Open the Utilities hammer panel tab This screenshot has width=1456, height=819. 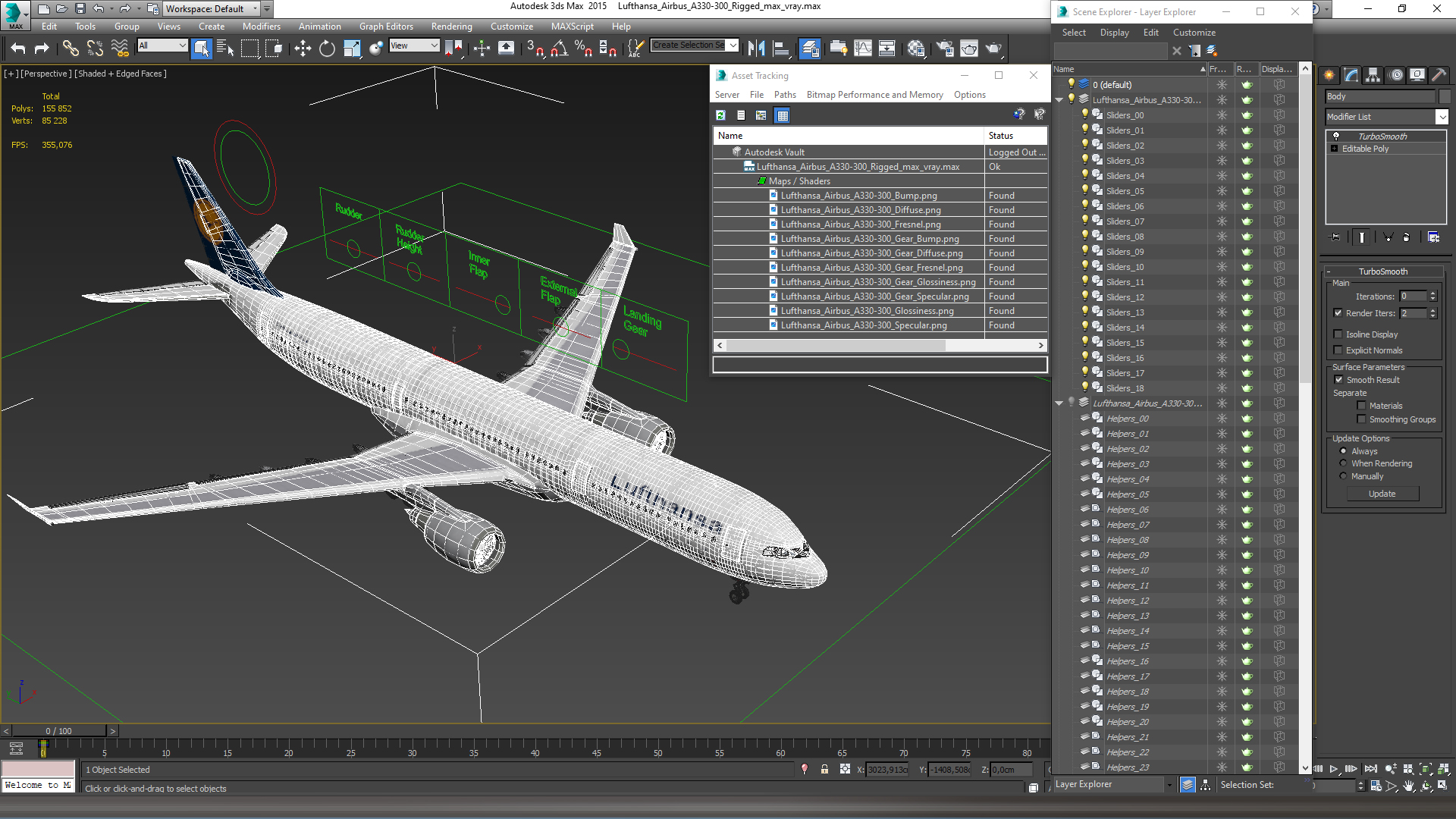[x=1439, y=75]
